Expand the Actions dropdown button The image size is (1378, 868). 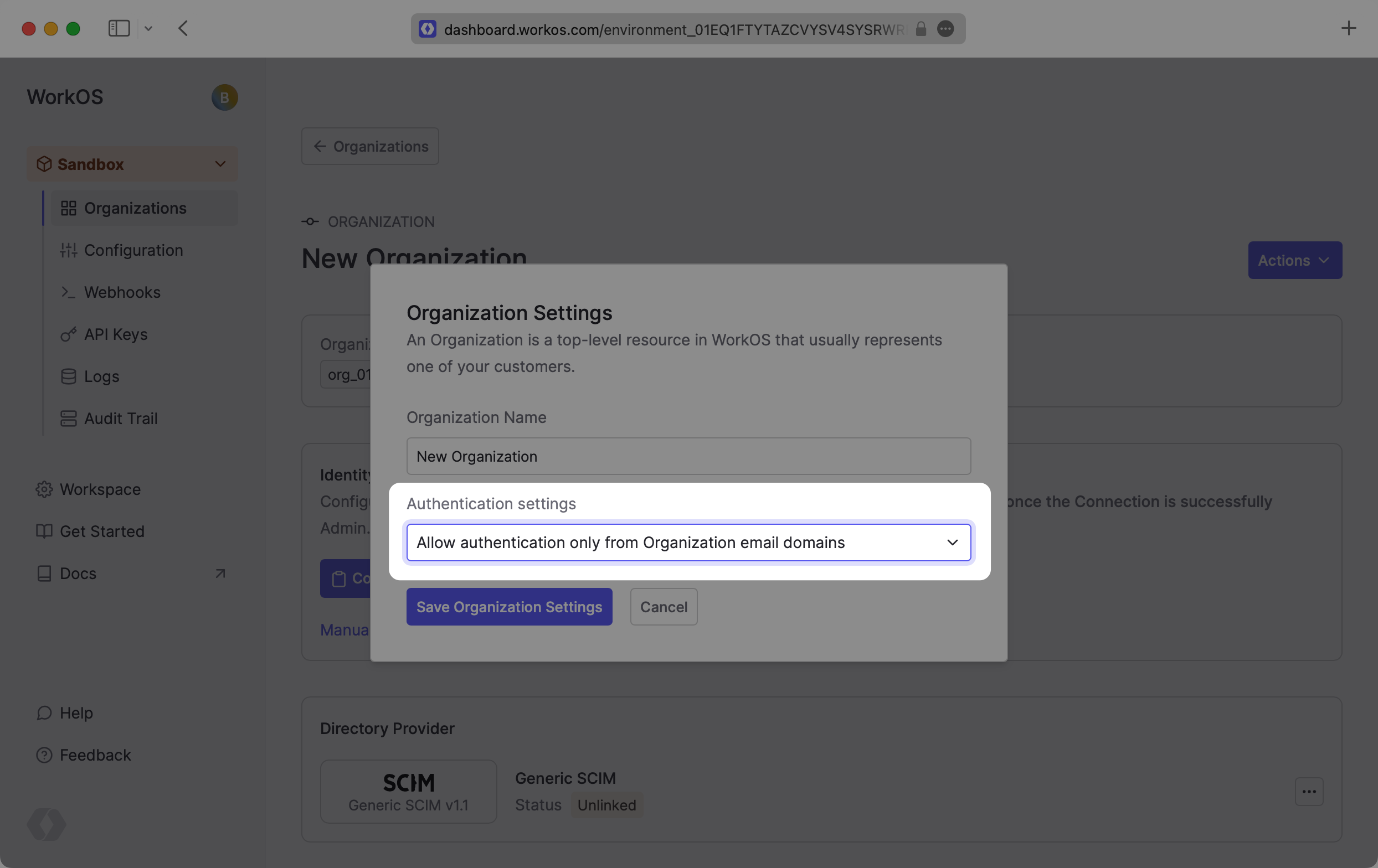(x=1294, y=261)
